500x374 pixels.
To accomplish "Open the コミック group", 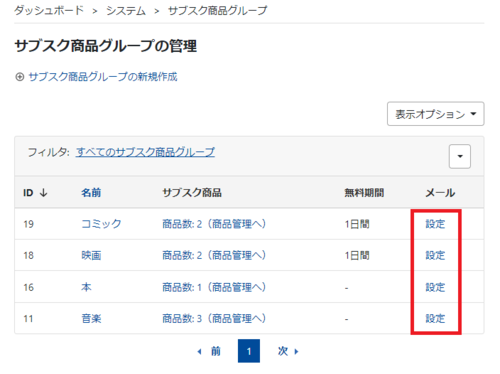I will [x=101, y=224].
